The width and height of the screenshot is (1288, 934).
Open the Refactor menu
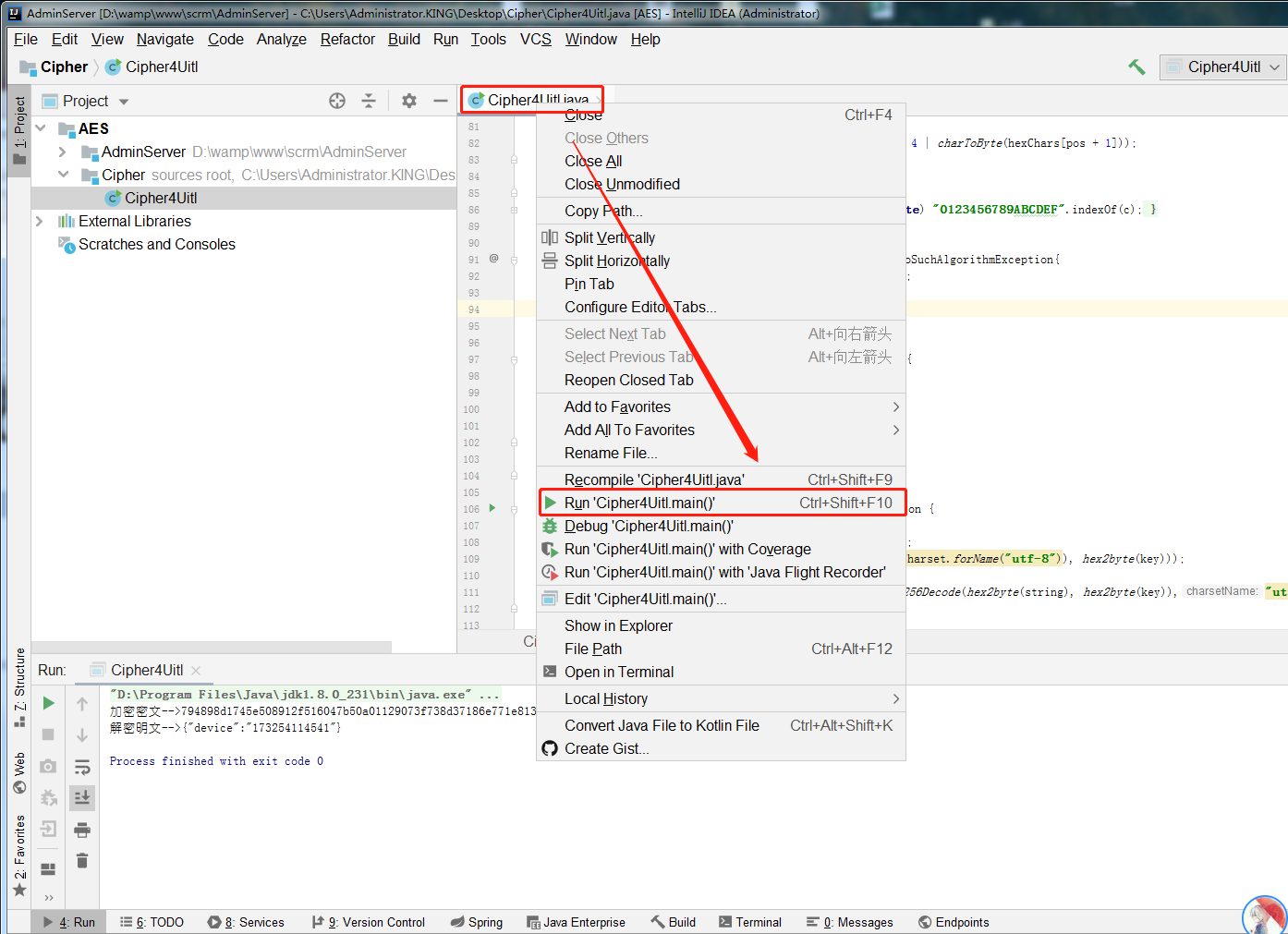click(347, 39)
